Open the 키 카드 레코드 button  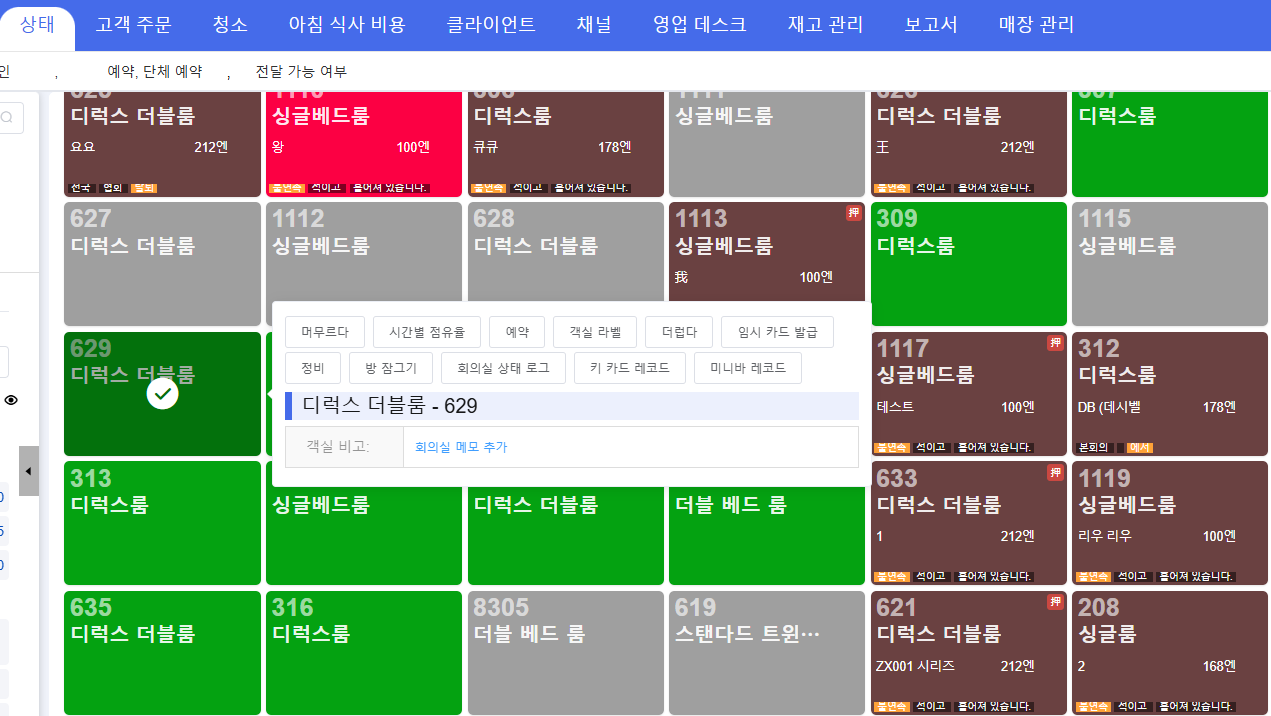tap(629, 368)
